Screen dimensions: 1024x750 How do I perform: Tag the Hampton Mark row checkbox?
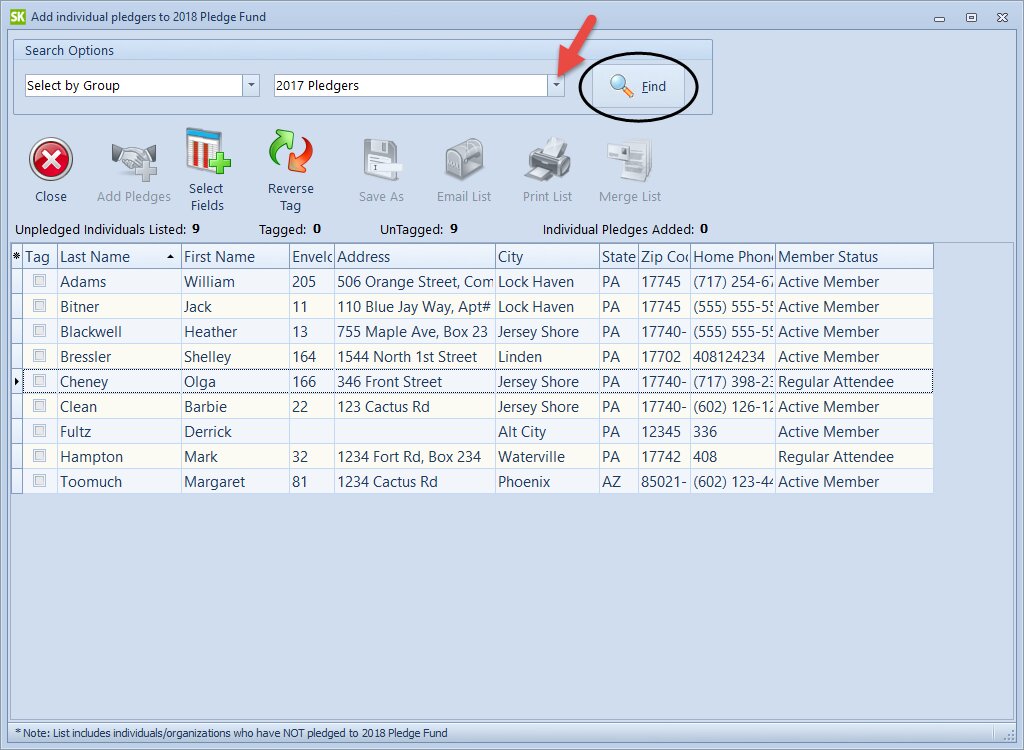point(40,456)
